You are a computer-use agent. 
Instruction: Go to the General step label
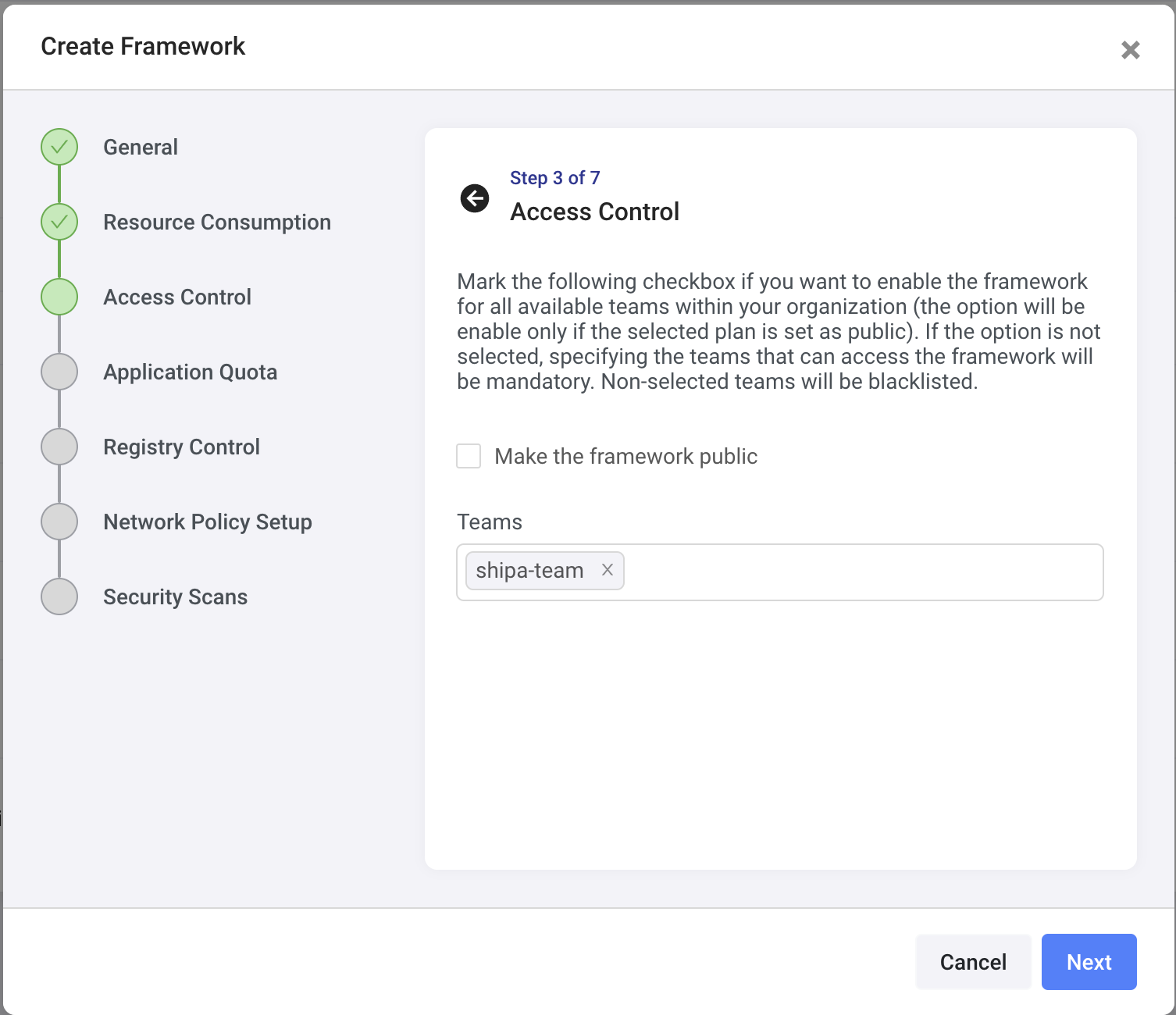tap(141, 147)
